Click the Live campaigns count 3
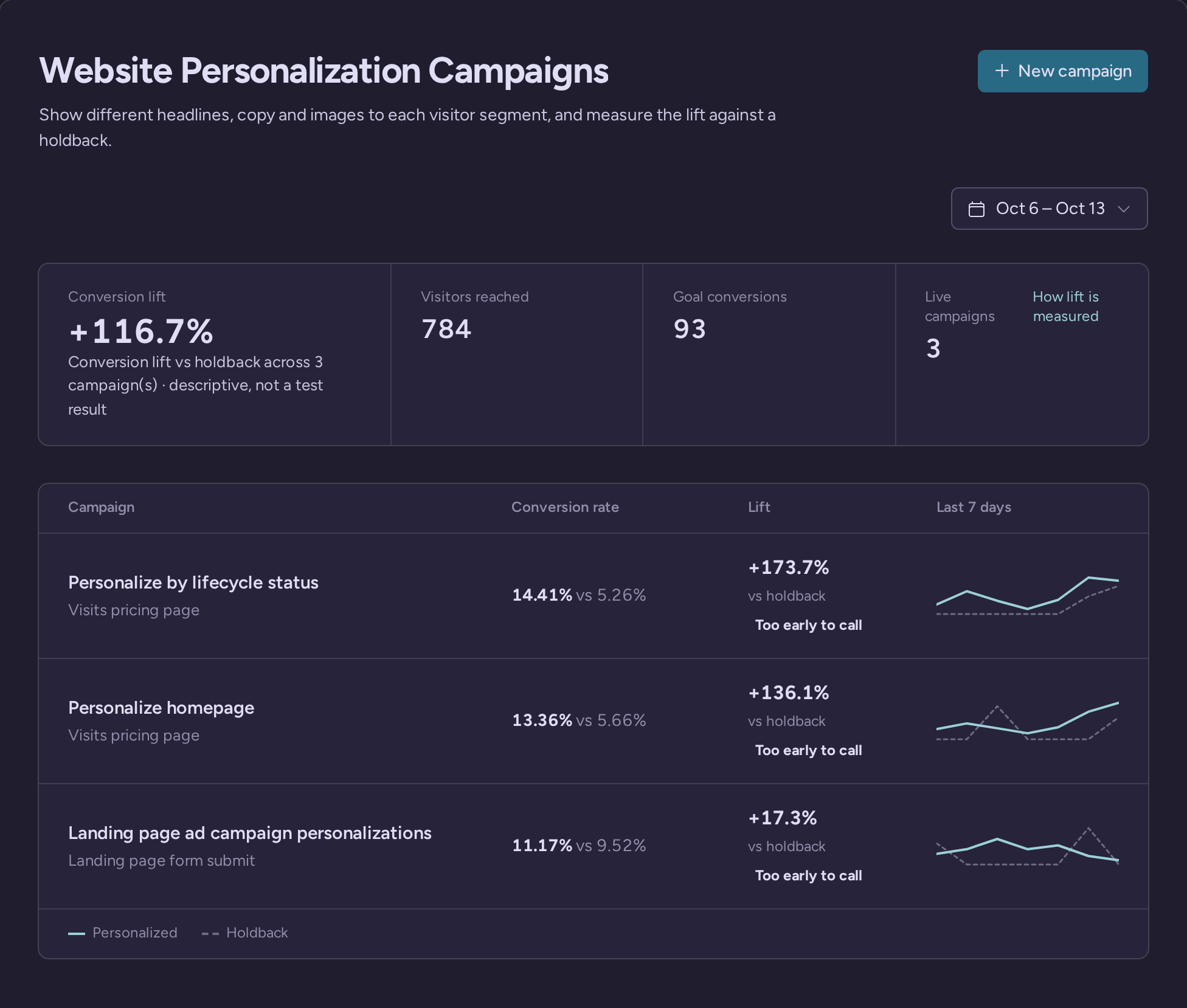Viewport: 1187px width, 1008px height. pyautogui.click(x=933, y=348)
